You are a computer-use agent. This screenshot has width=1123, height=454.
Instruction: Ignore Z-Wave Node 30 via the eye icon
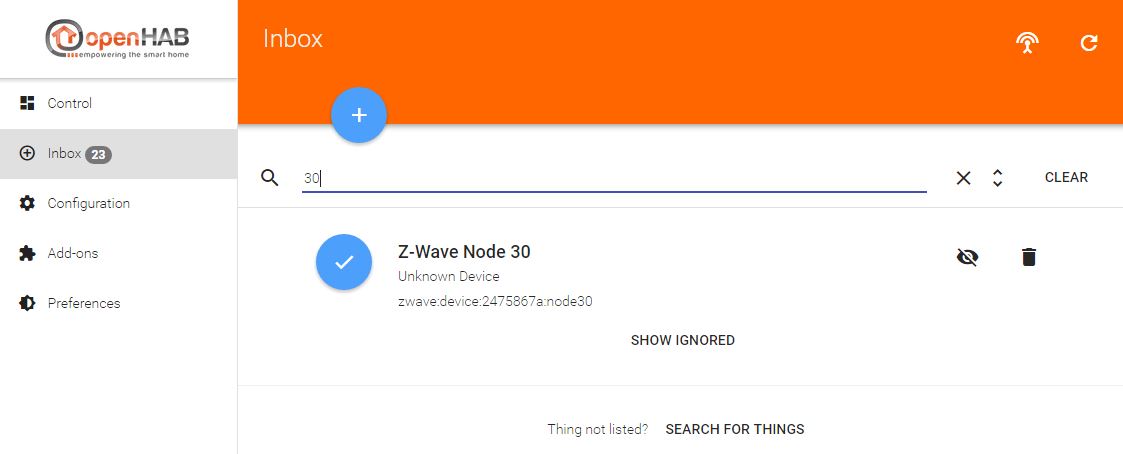pos(967,256)
